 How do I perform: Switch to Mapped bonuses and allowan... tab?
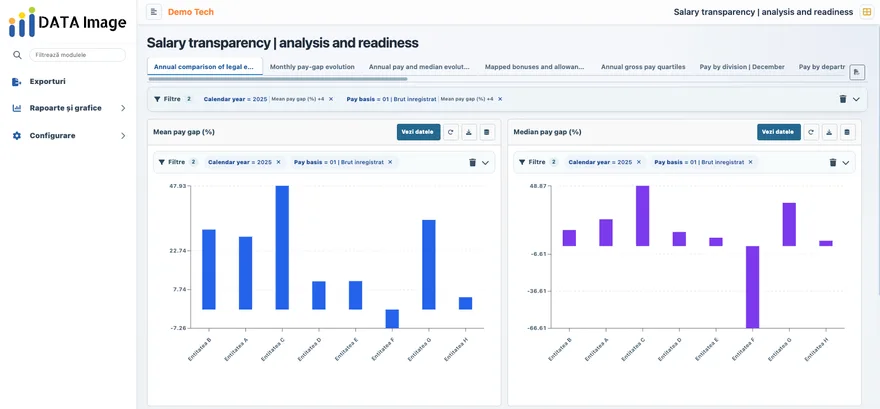534,67
